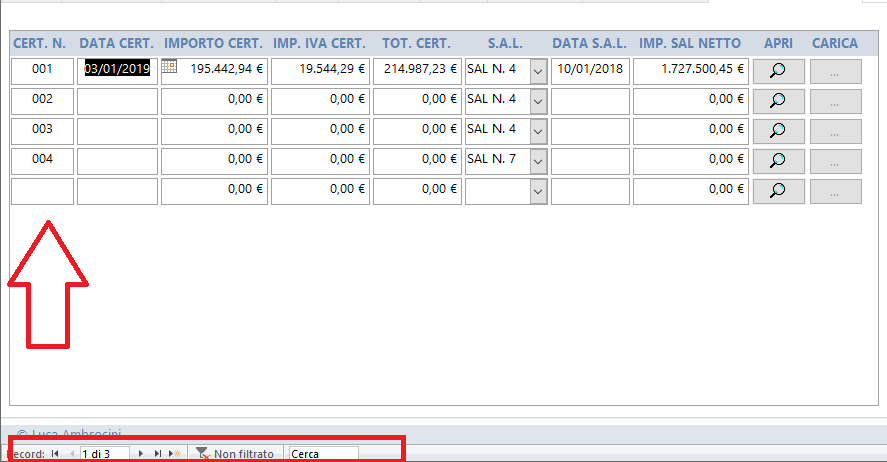Screen dimensions: 887x462
Task: Expand S.A.L. dropdown for certificate 002
Action: pyautogui.click(x=539, y=102)
